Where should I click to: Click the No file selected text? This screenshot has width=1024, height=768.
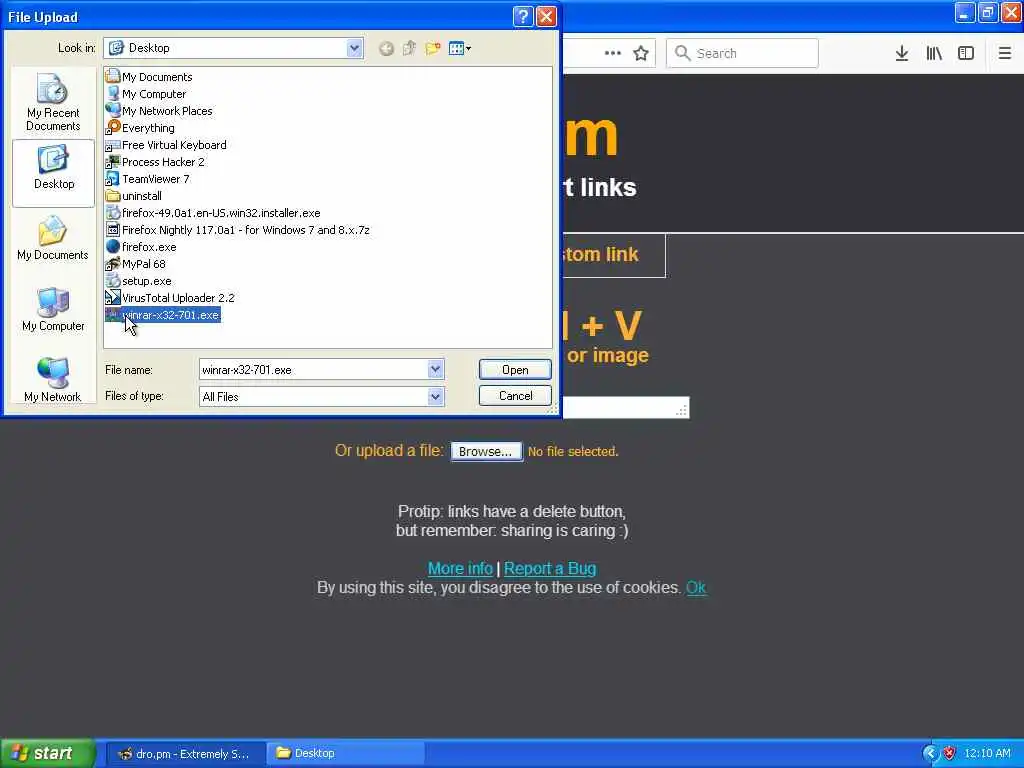pos(573,451)
